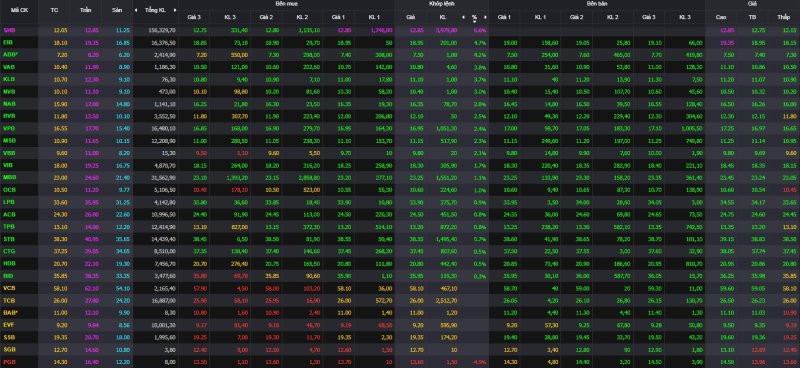Click the left arrow beside Tổng KL header
The width and height of the screenshot is (800, 368).
(136, 11)
